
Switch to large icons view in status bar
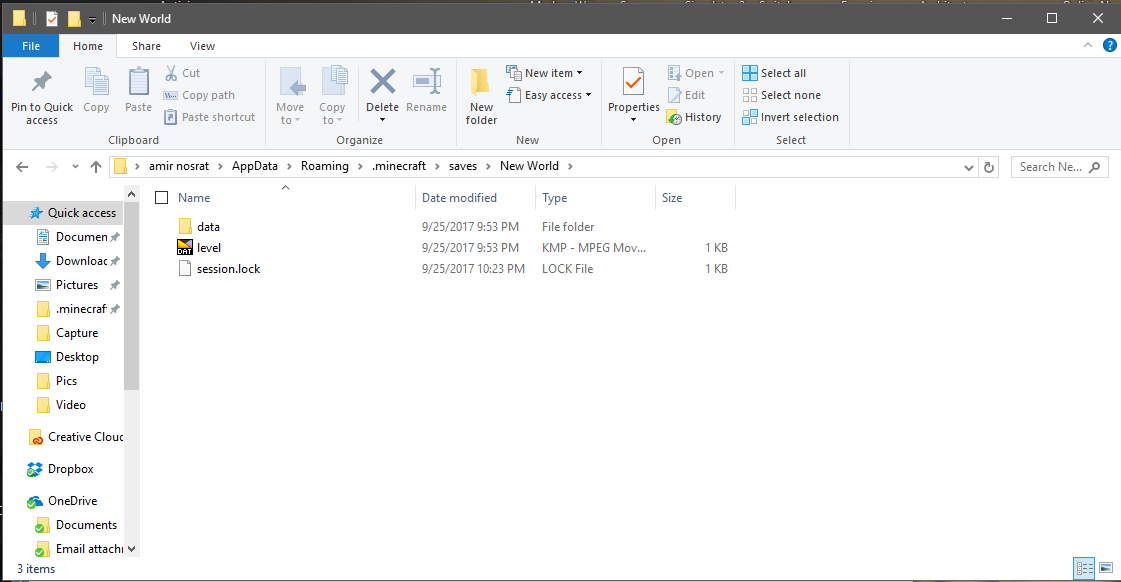coord(1106,568)
